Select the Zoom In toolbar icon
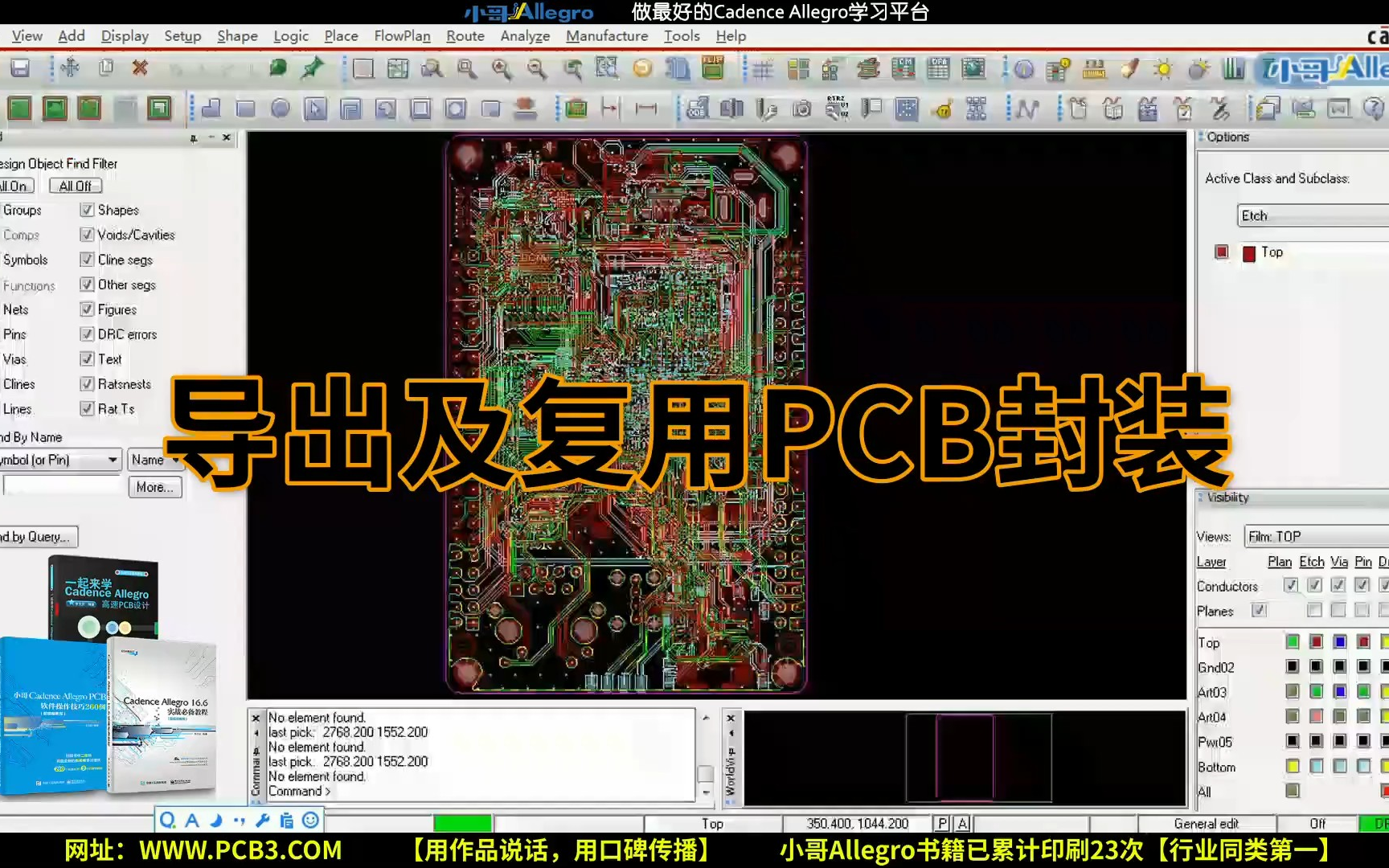Image resolution: width=1389 pixels, height=868 pixels. [x=500, y=69]
